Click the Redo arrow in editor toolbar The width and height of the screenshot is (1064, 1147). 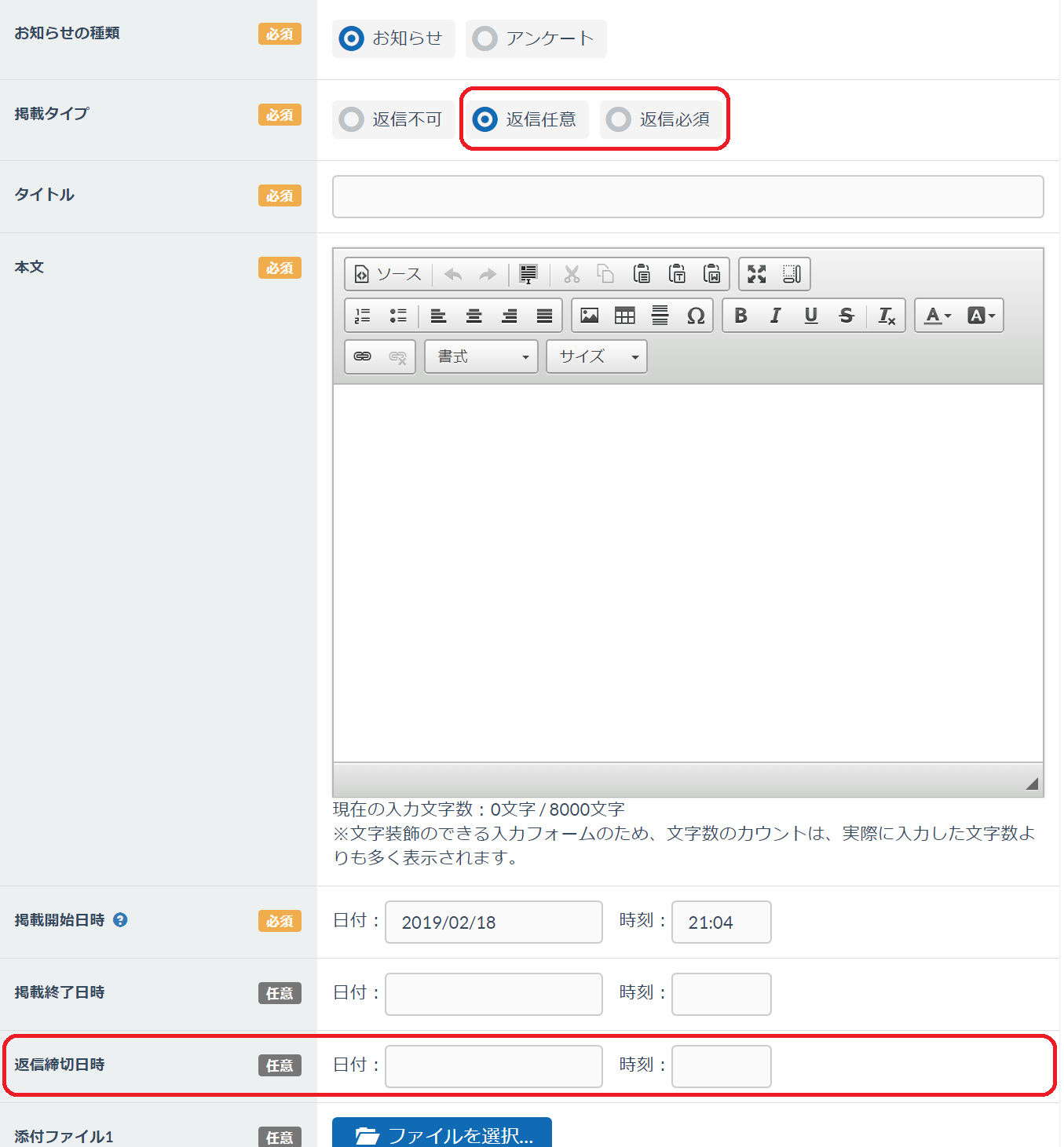[488, 274]
